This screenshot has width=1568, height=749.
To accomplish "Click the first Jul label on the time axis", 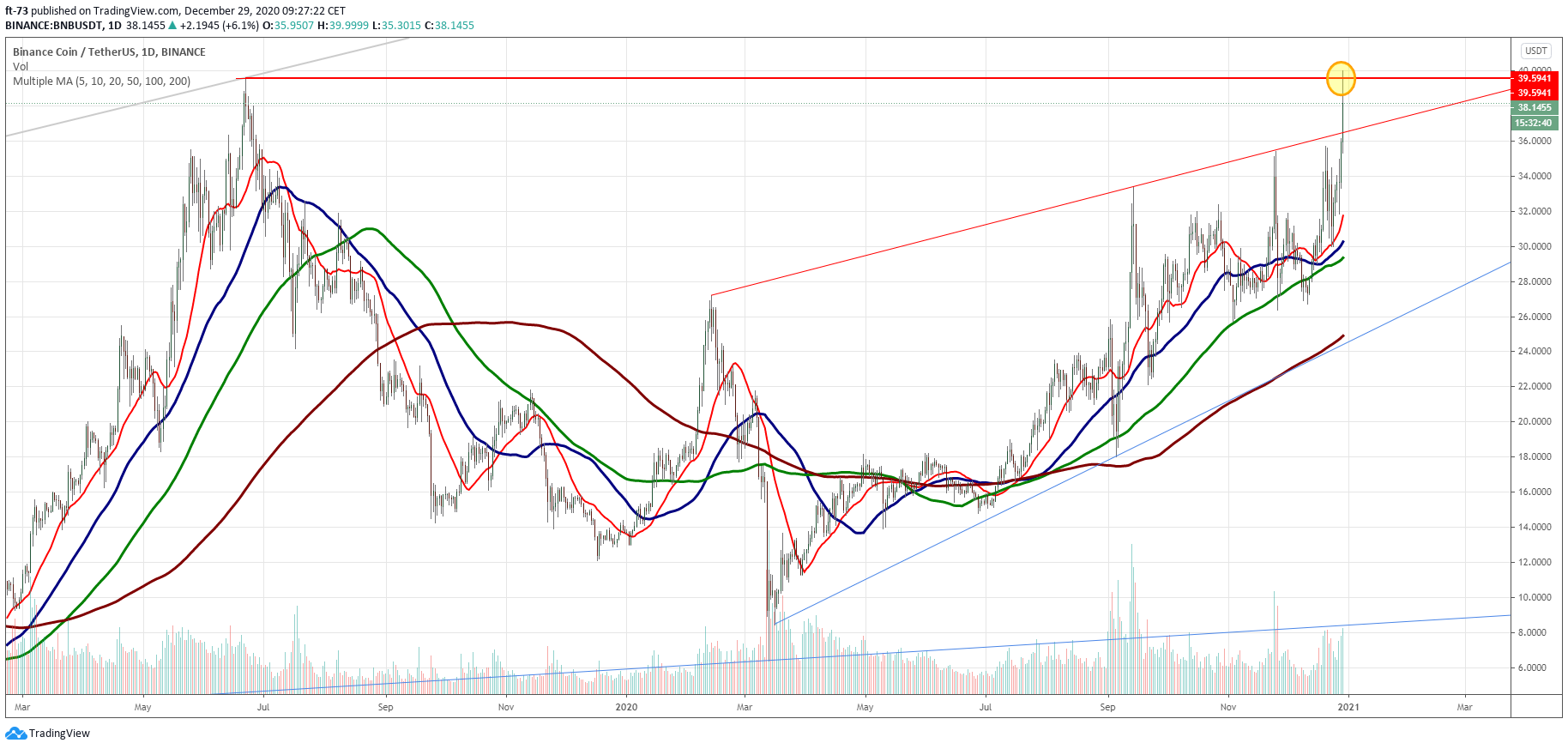I will coord(263,708).
